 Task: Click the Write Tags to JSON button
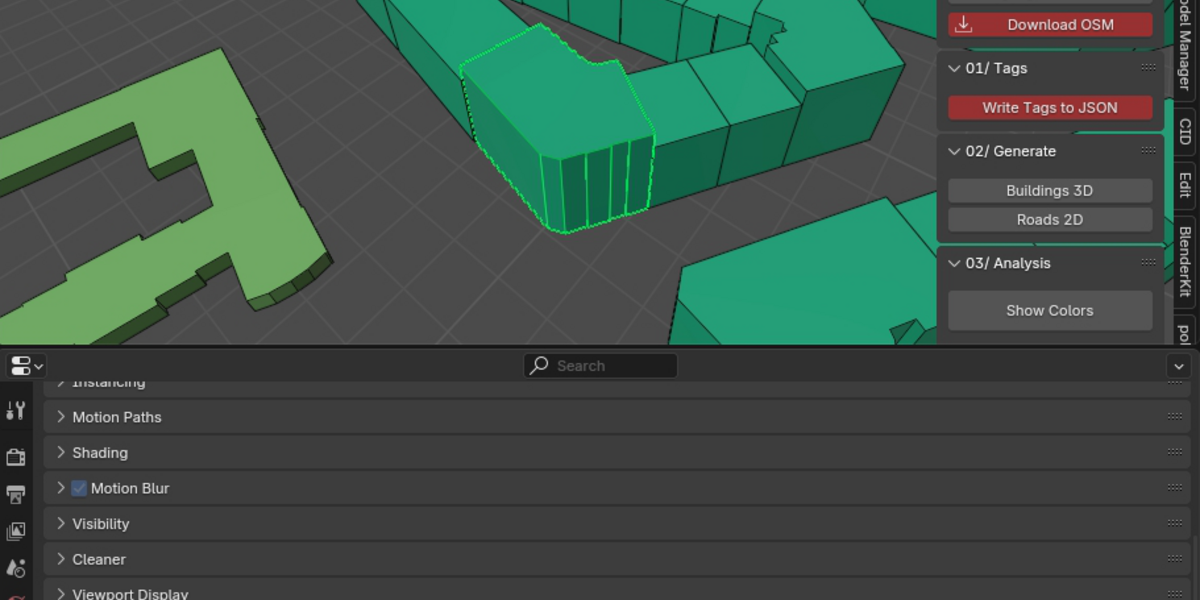tap(1050, 107)
